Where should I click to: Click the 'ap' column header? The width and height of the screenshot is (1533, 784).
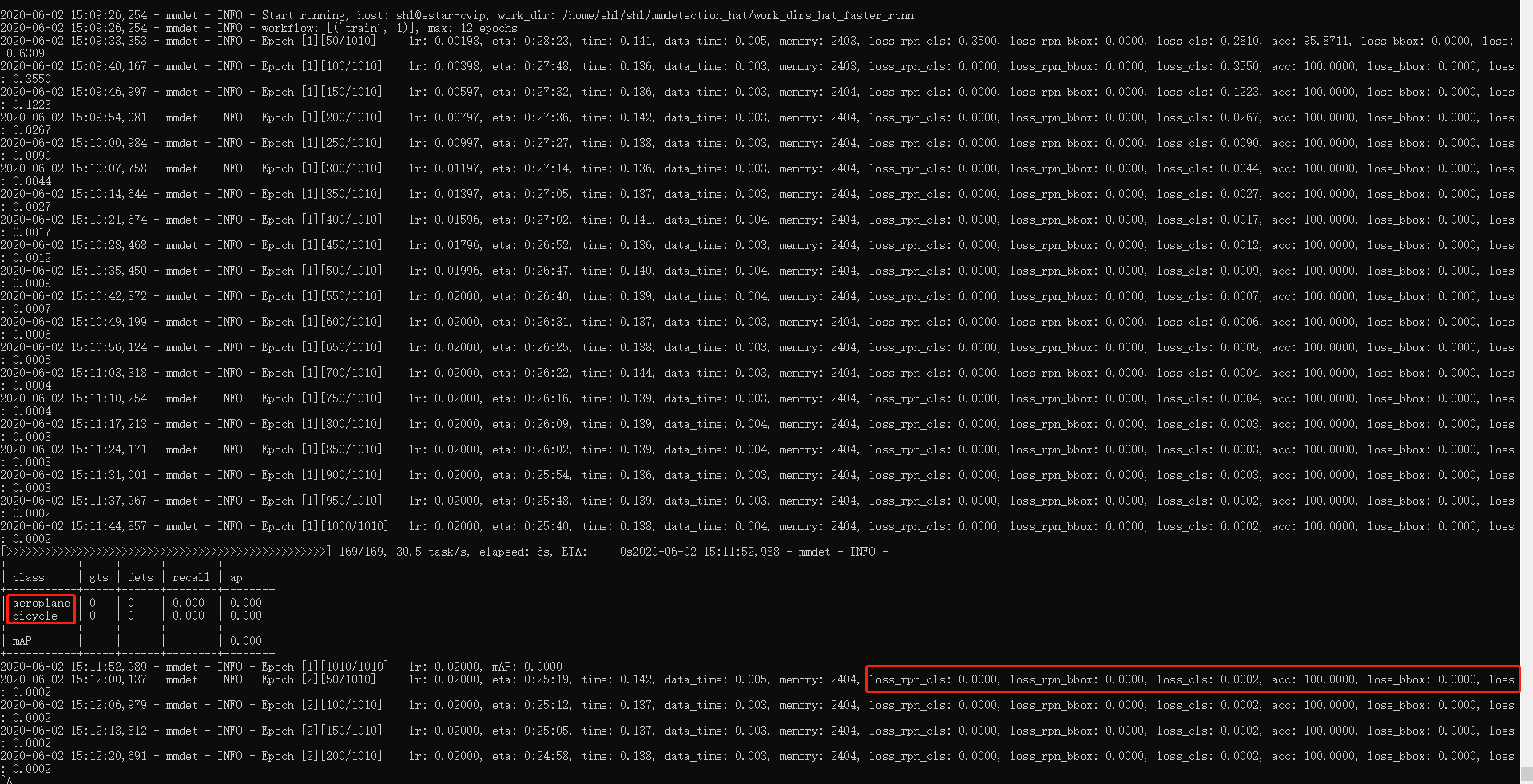(x=236, y=577)
